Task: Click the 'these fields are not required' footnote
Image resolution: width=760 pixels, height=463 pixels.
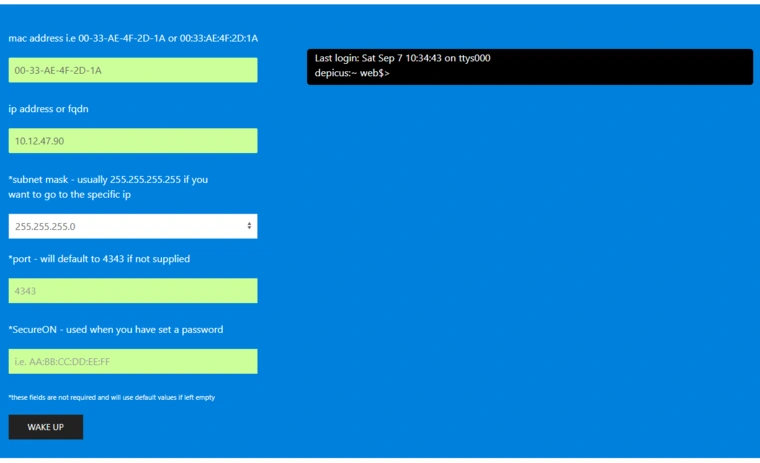Action: pyautogui.click(x=111, y=398)
